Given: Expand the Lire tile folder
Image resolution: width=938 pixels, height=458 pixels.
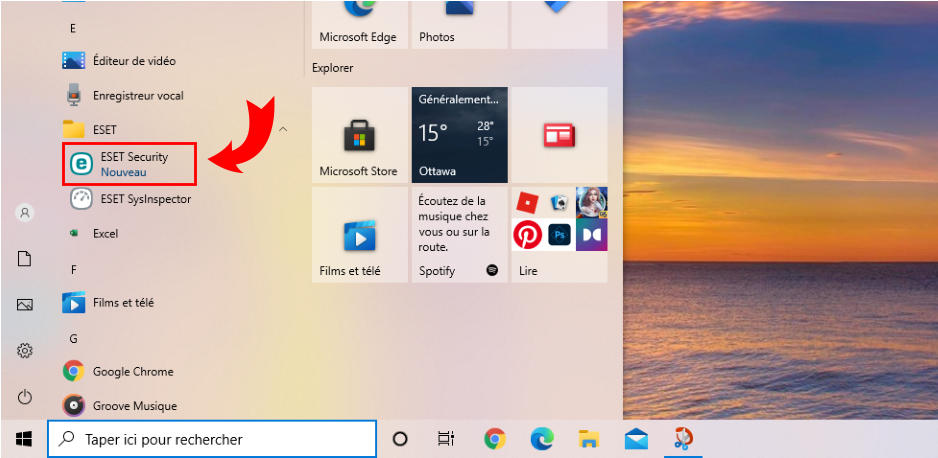Looking at the screenshot, I should click(558, 235).
